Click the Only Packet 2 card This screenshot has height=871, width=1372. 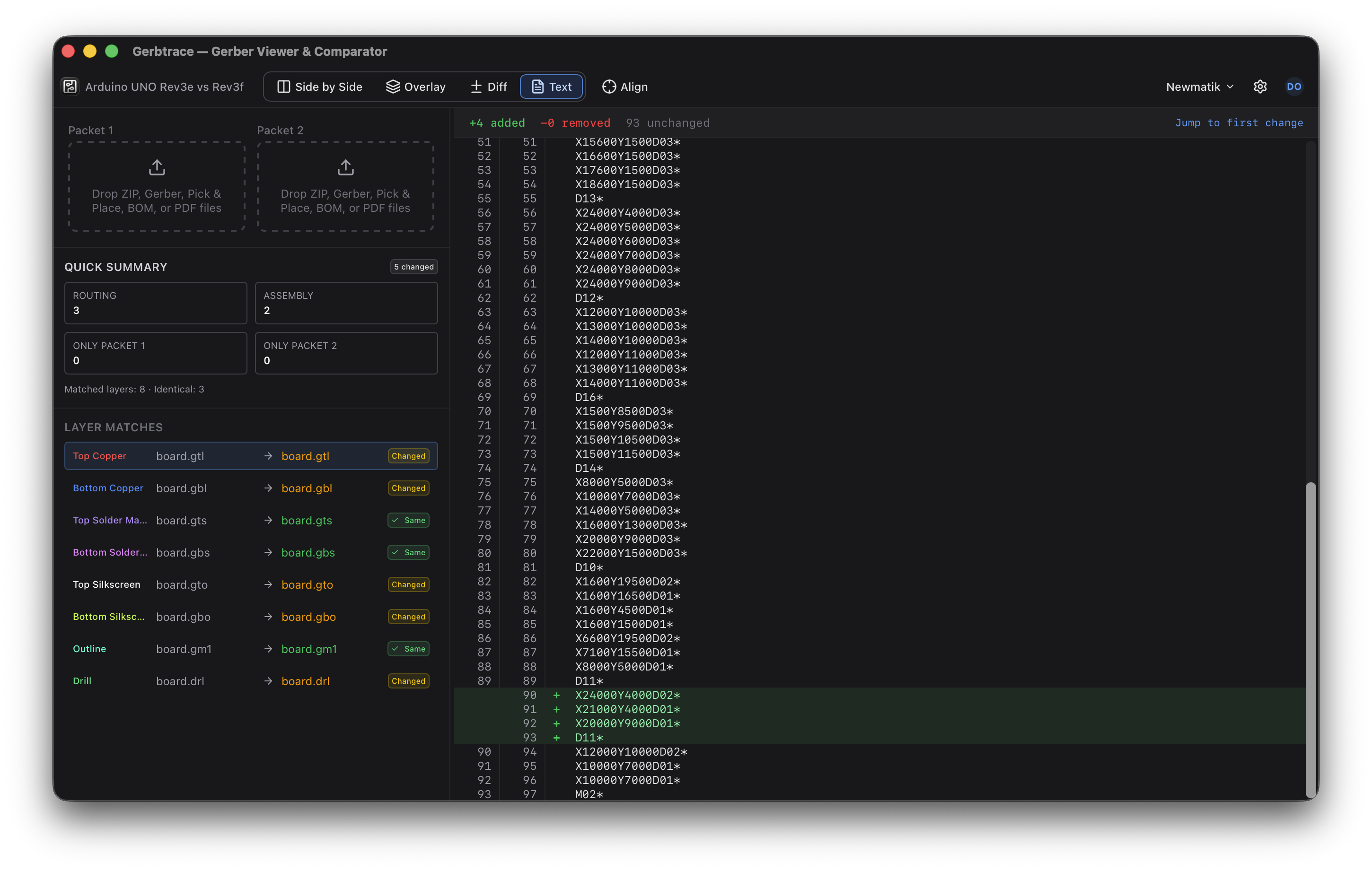click(x=346, y=353)
